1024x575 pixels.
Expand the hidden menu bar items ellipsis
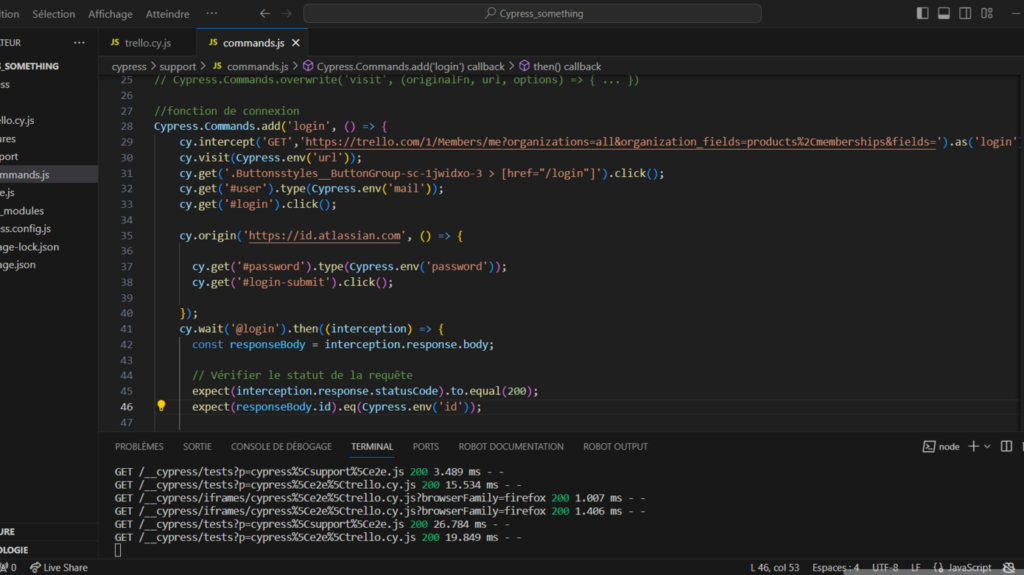[x=212, y=14]
